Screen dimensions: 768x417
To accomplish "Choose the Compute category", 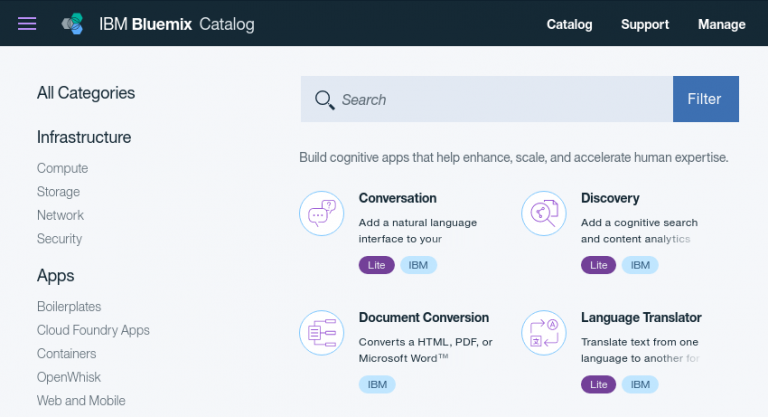I will [x=63, y=168].
